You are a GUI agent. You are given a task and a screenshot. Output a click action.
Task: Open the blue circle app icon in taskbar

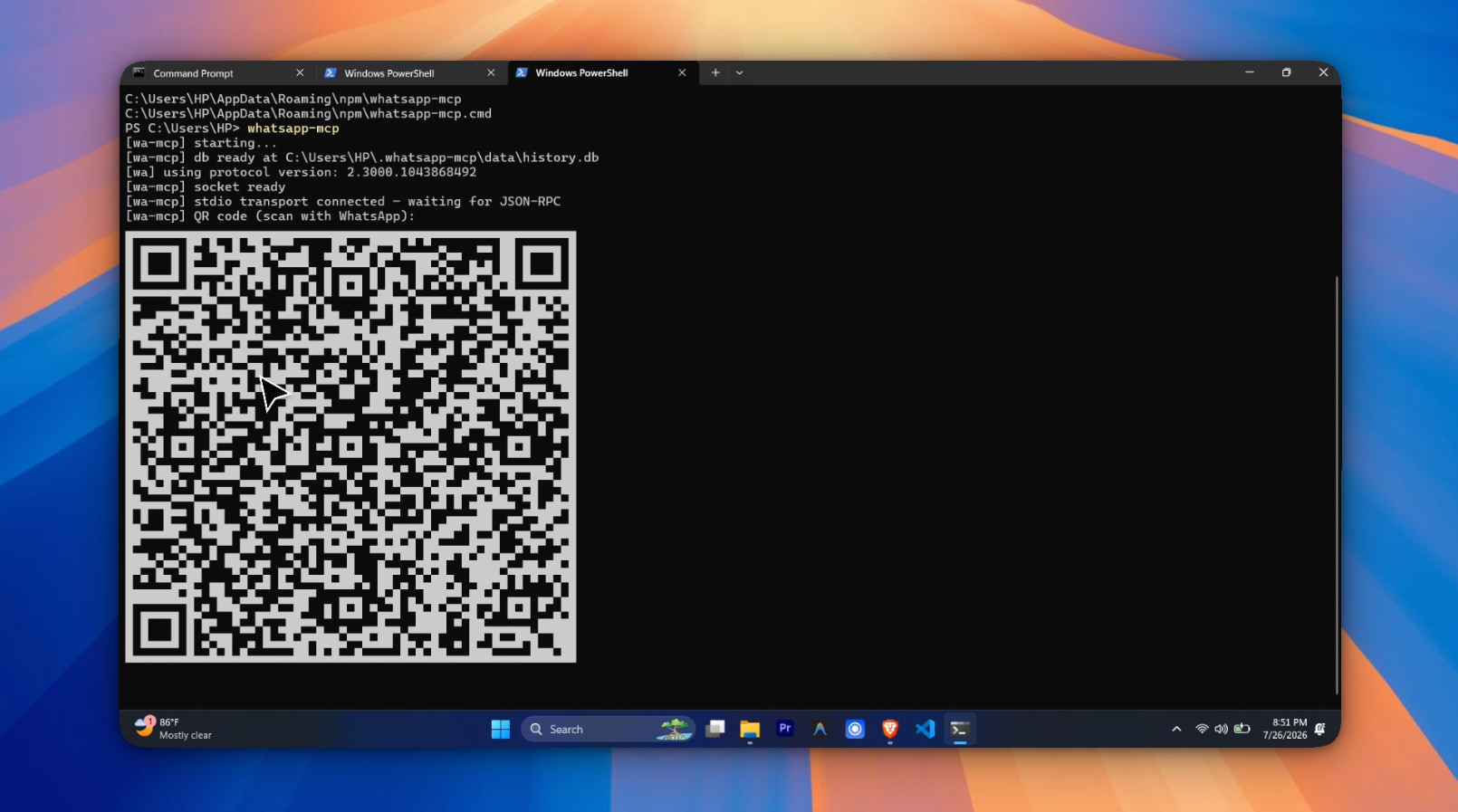coord(855,730)
